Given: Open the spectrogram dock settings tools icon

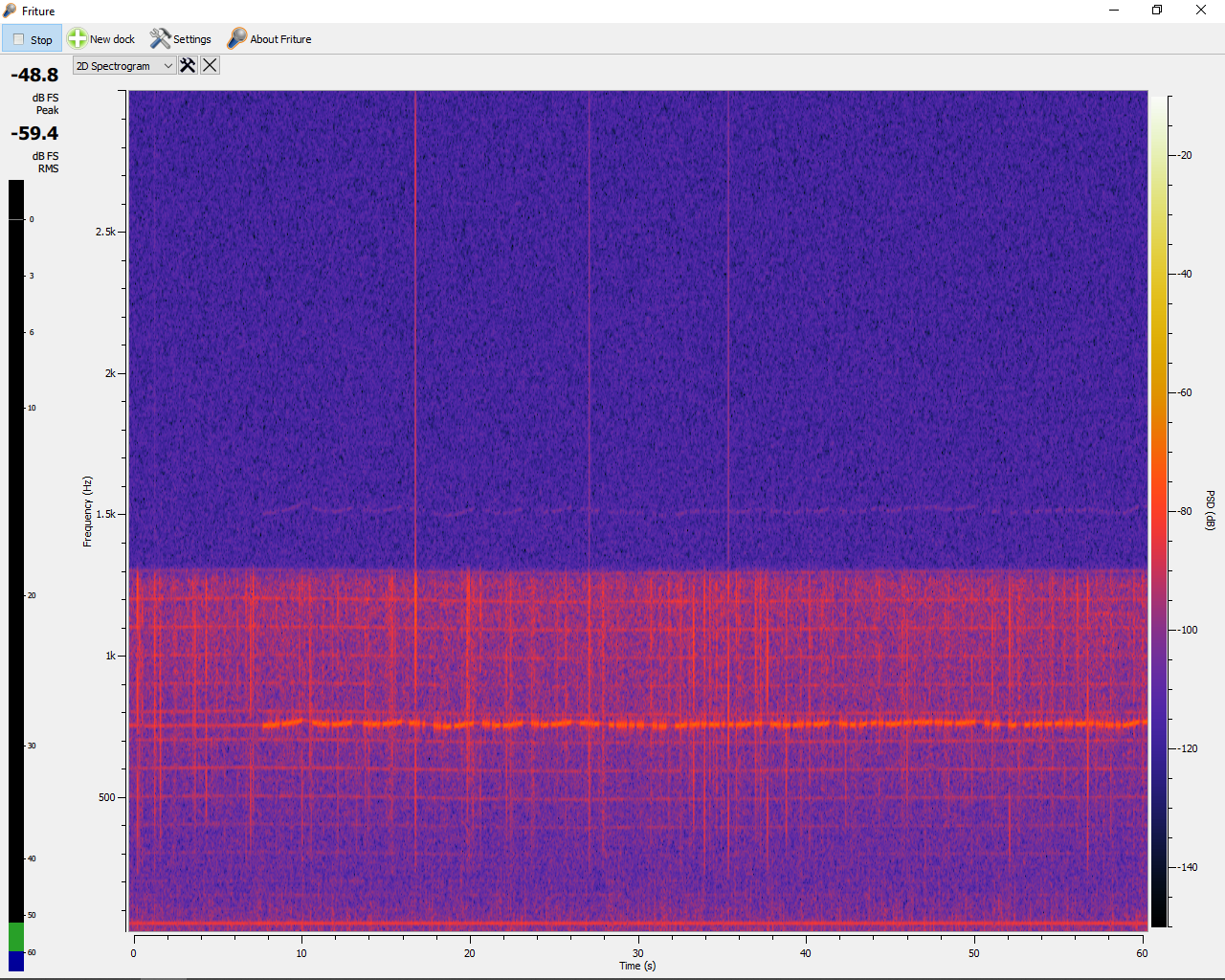Looking at the screenshot, I should [188, 65].
